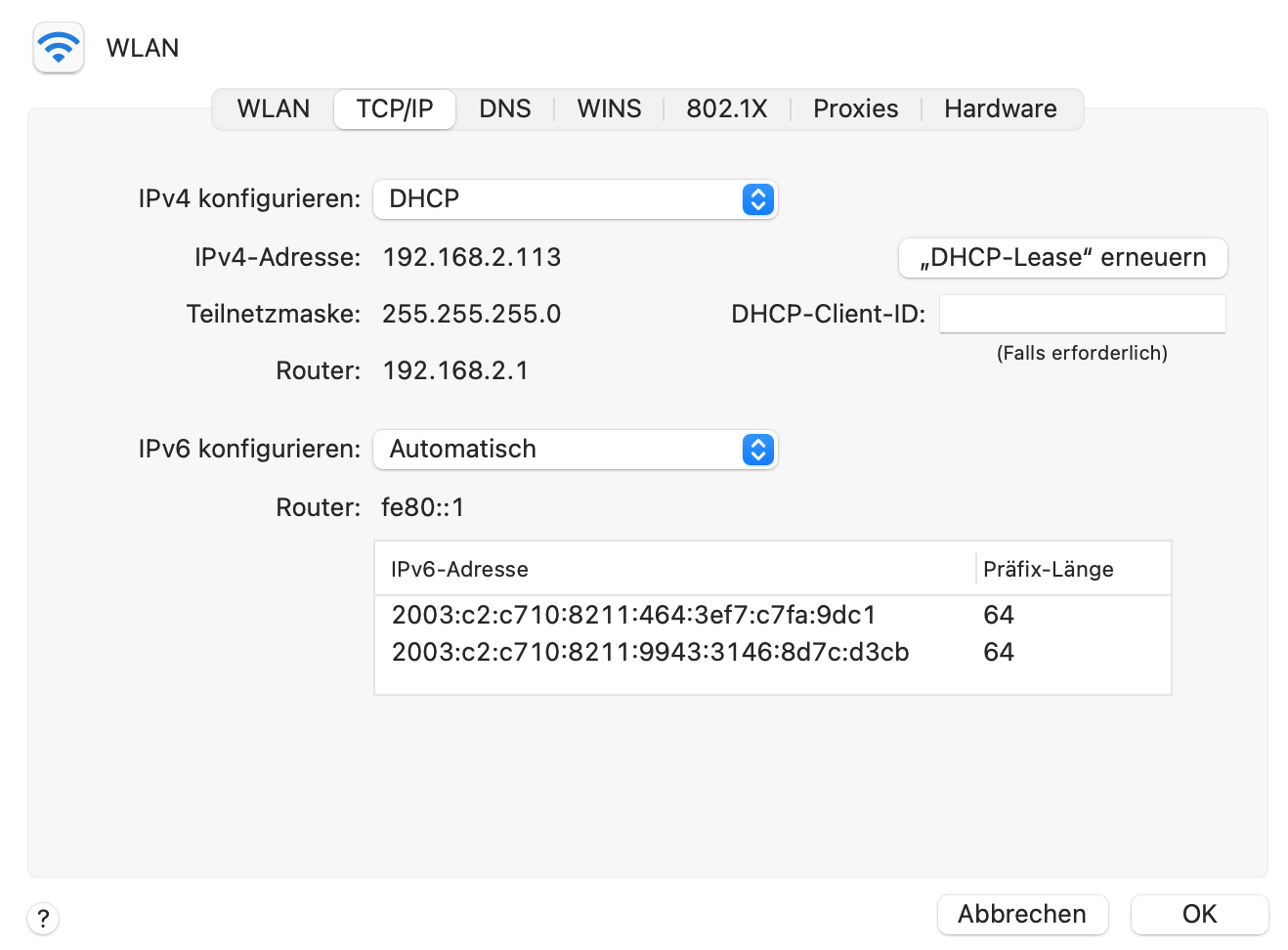
Task: Show the Hardware tab
Action: pyautogui.click(x=1001, y=108)
